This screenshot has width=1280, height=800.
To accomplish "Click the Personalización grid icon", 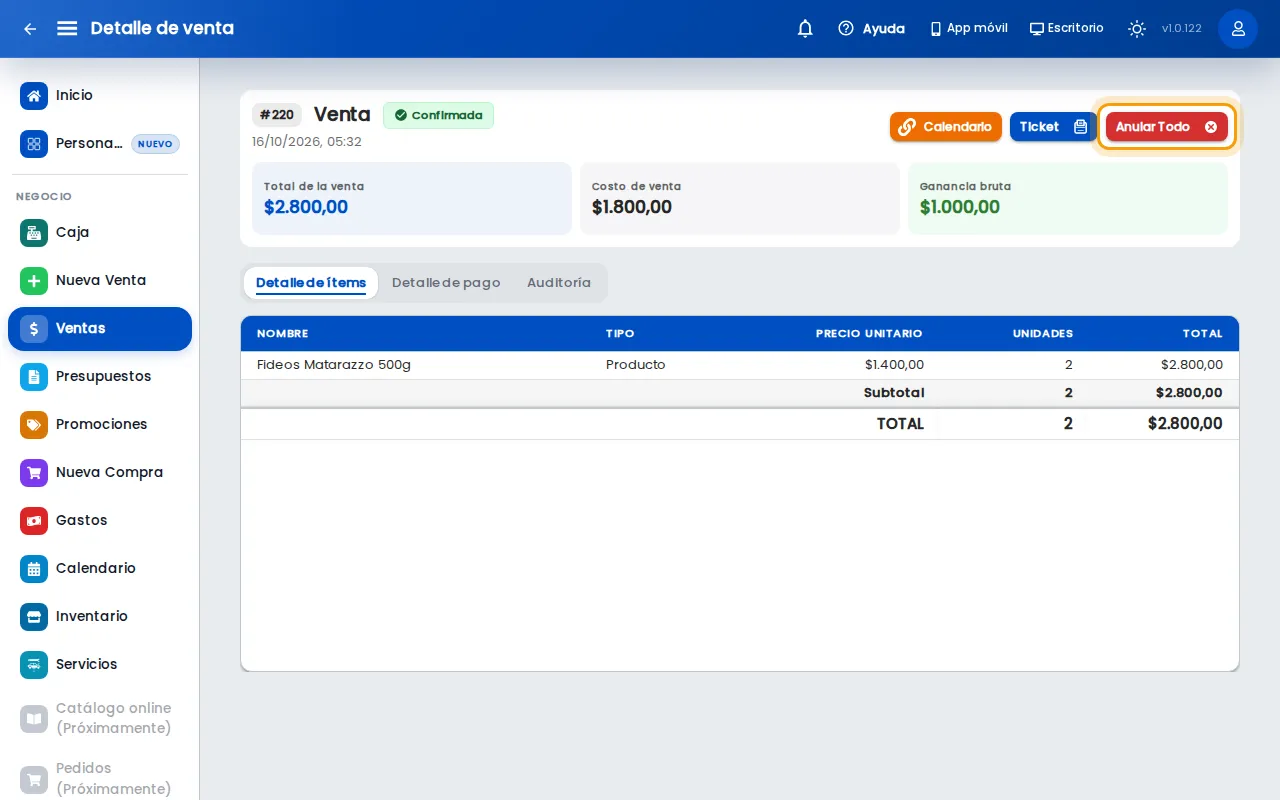I will point(34,144).
